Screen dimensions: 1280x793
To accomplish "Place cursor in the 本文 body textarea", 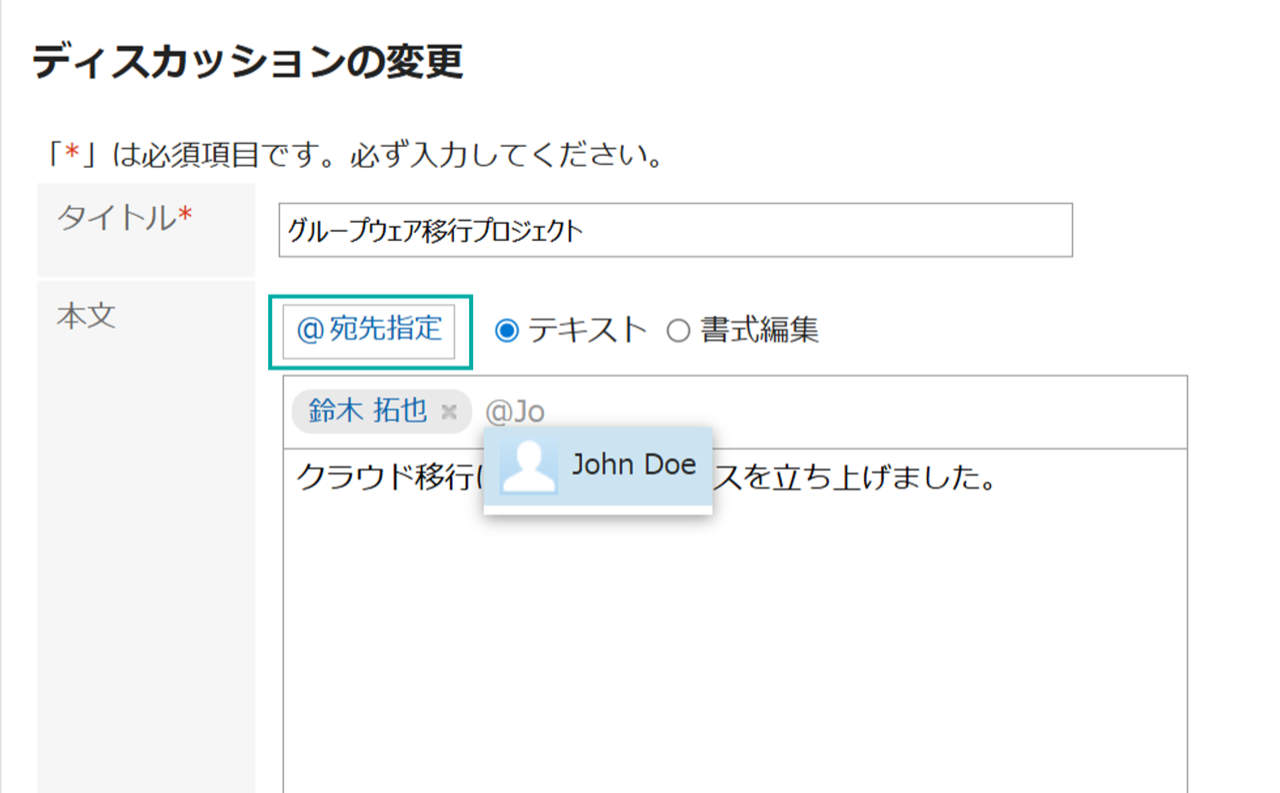I will coord(735,620).
